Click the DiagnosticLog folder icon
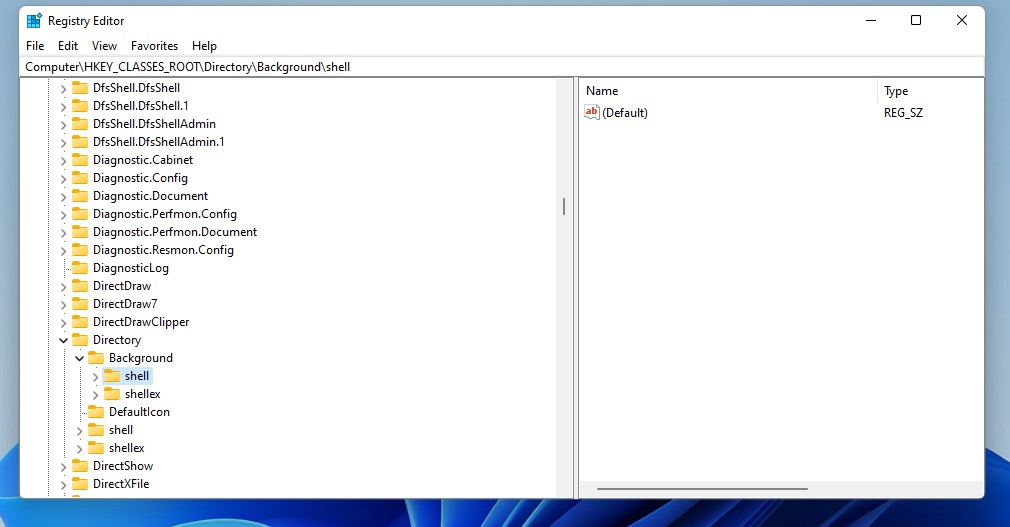 tap(80, 267)
